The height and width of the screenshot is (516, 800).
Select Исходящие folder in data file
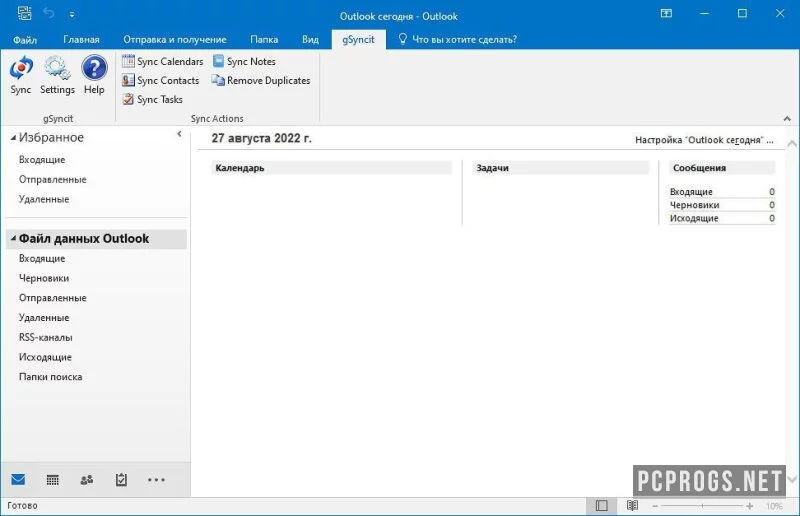coord(45,357)
